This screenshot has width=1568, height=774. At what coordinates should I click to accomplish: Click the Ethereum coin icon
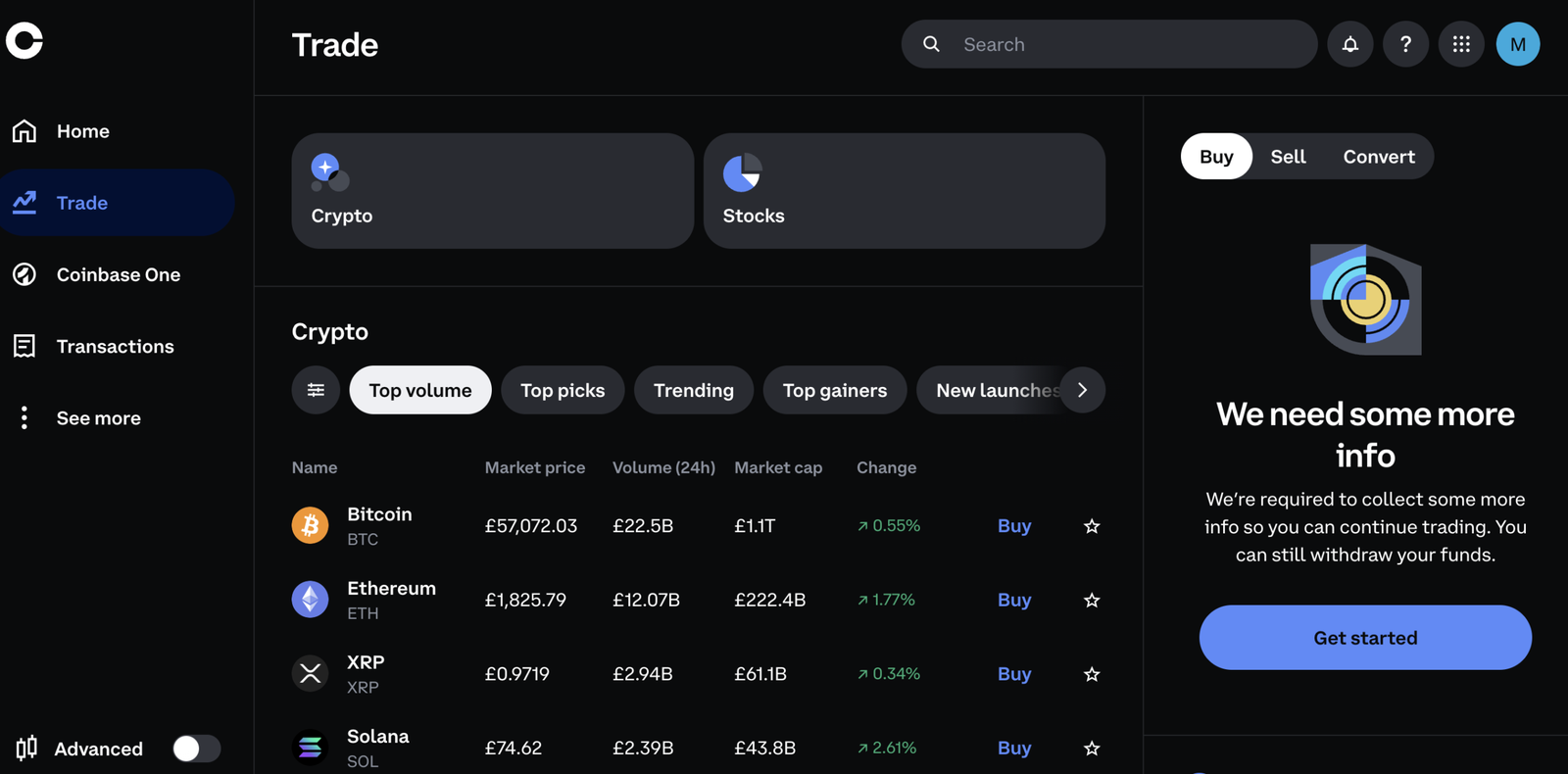click(x=310, y=600)
